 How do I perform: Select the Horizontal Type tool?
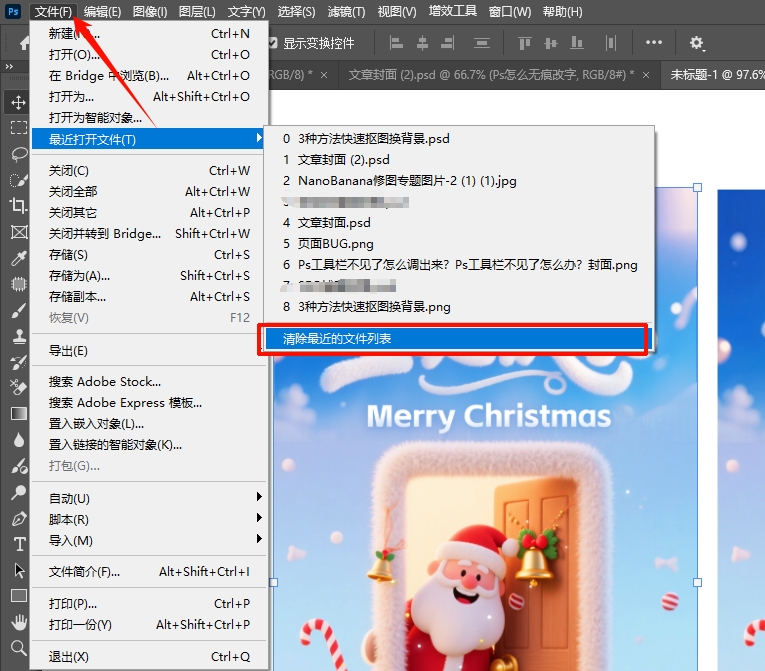[18, 544]
